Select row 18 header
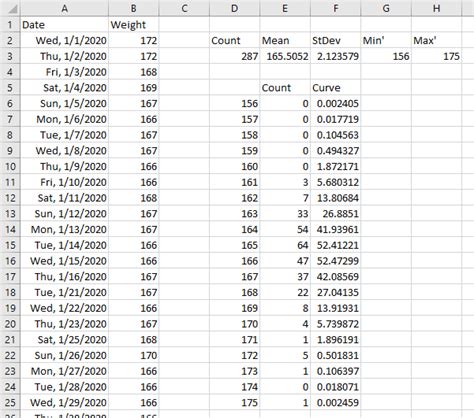The image size is (474, 418). pos(10,292)
